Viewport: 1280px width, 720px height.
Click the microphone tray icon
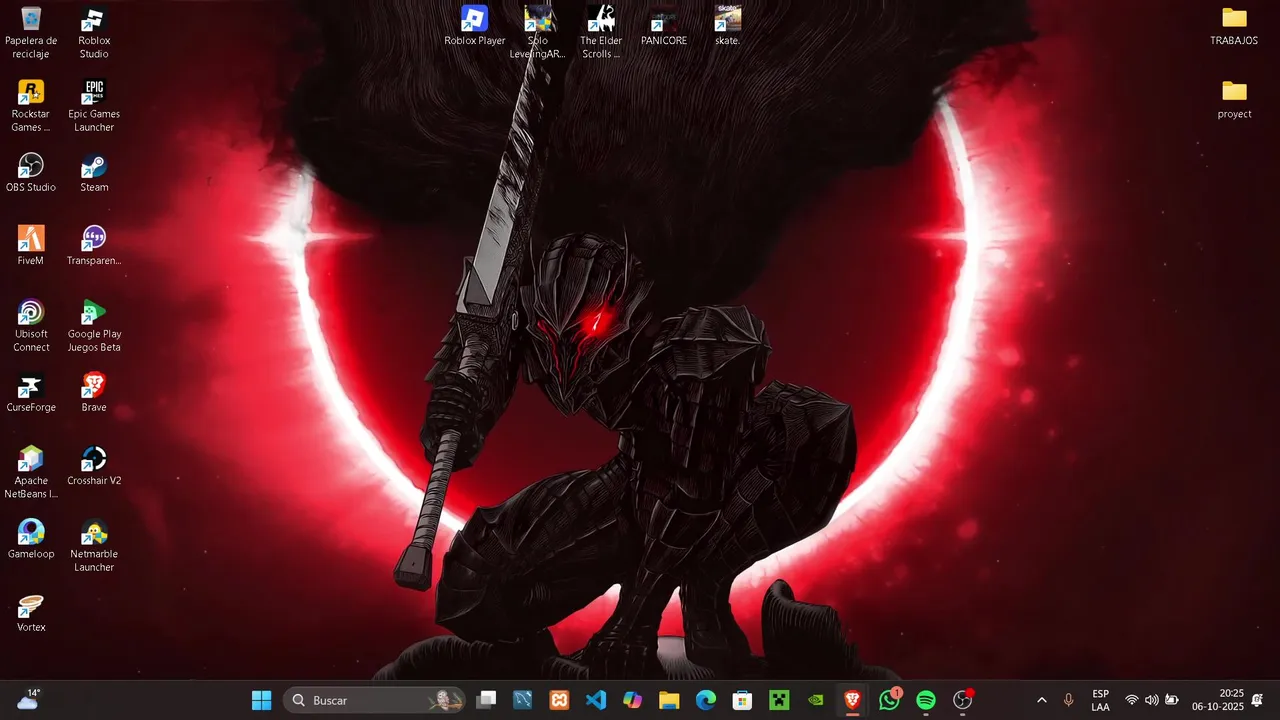[1068, 700]
